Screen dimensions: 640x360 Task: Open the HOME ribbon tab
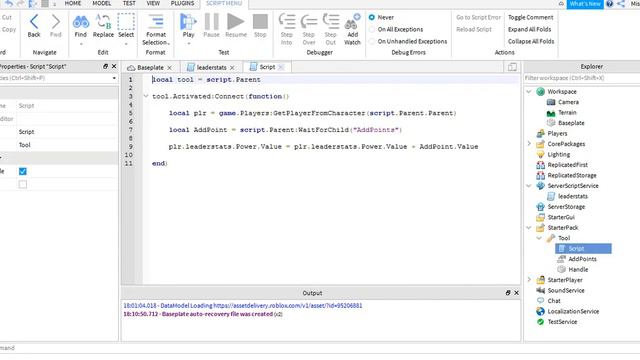(73, 3)
